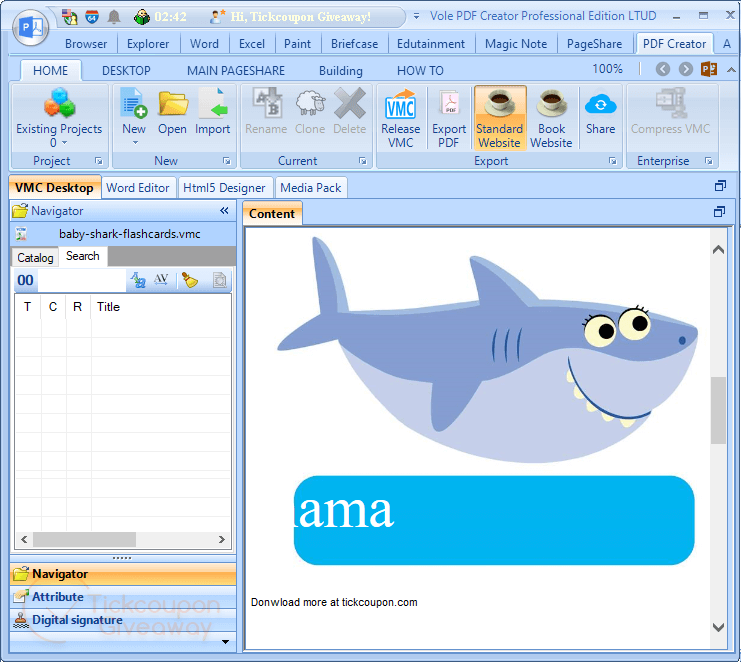Open the PageShare module

pyautogui.click(x=595, y=44)
